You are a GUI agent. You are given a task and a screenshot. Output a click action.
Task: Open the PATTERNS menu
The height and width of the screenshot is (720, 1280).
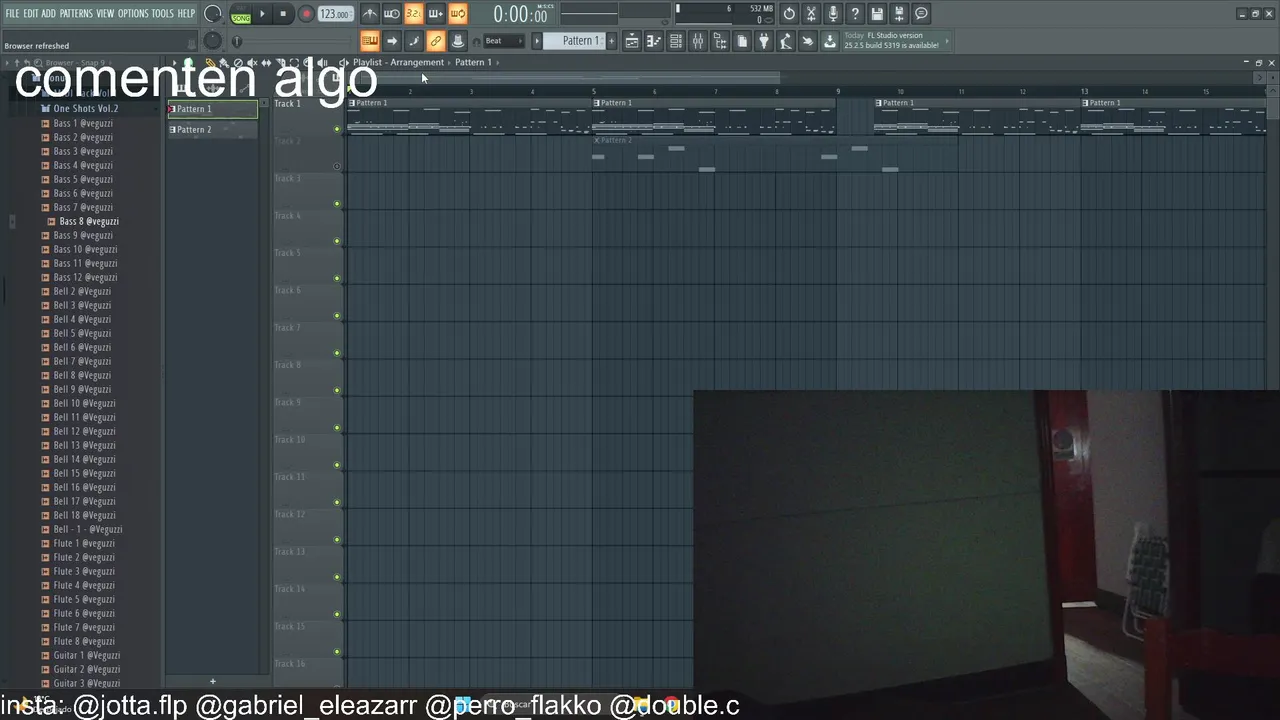point(76,14)
